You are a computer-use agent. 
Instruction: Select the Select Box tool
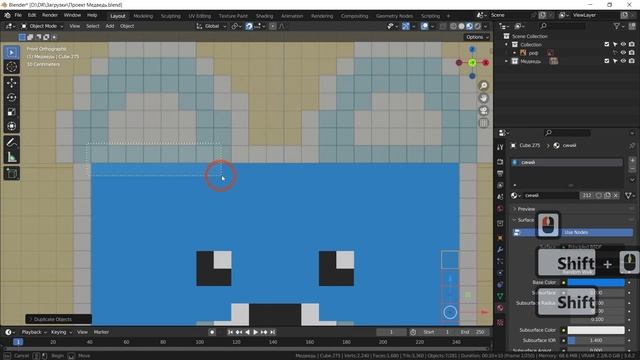coord(11,53)
